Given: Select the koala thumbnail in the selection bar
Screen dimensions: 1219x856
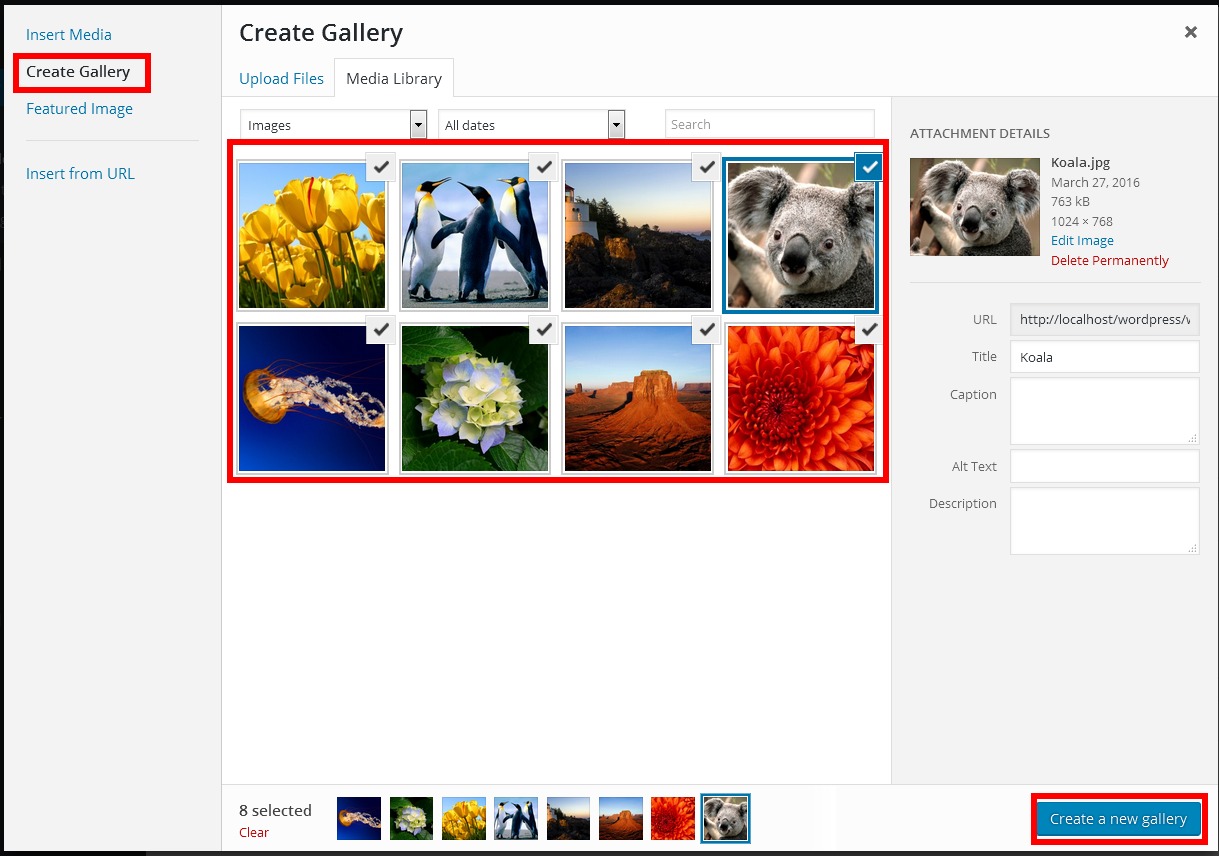Looking at the screenshot, I should pos(724,817).
